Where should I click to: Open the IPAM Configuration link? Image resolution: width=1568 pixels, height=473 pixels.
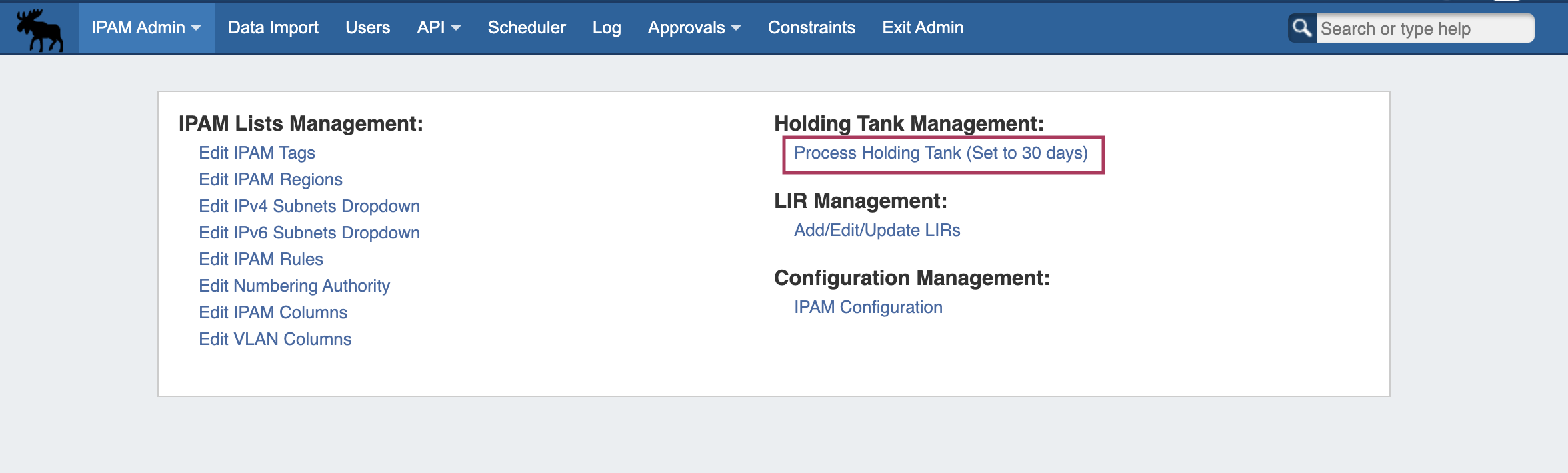click(x=867, y=307)
